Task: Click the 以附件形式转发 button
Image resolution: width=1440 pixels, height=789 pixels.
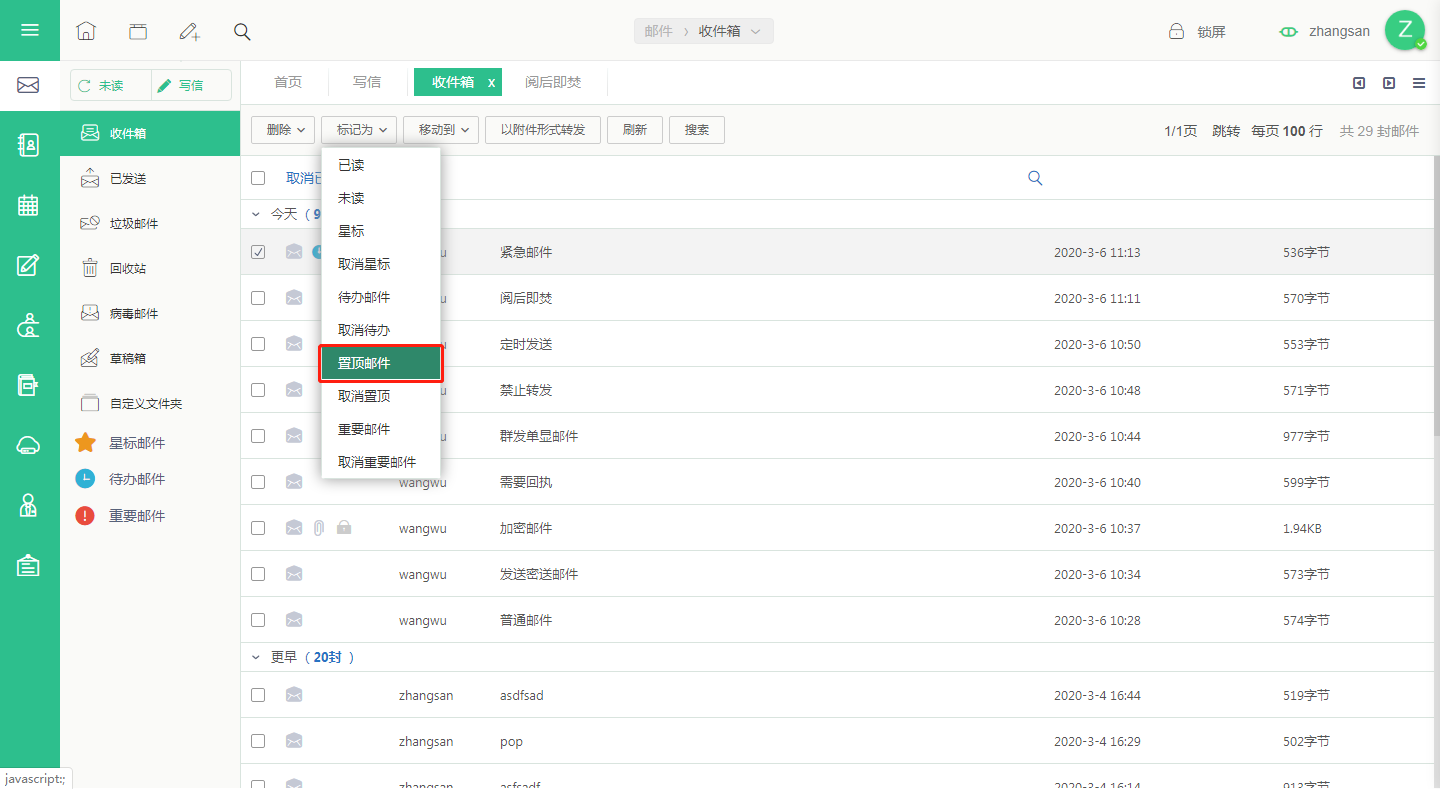Action: pyautogui.click(x=543, y=130)
